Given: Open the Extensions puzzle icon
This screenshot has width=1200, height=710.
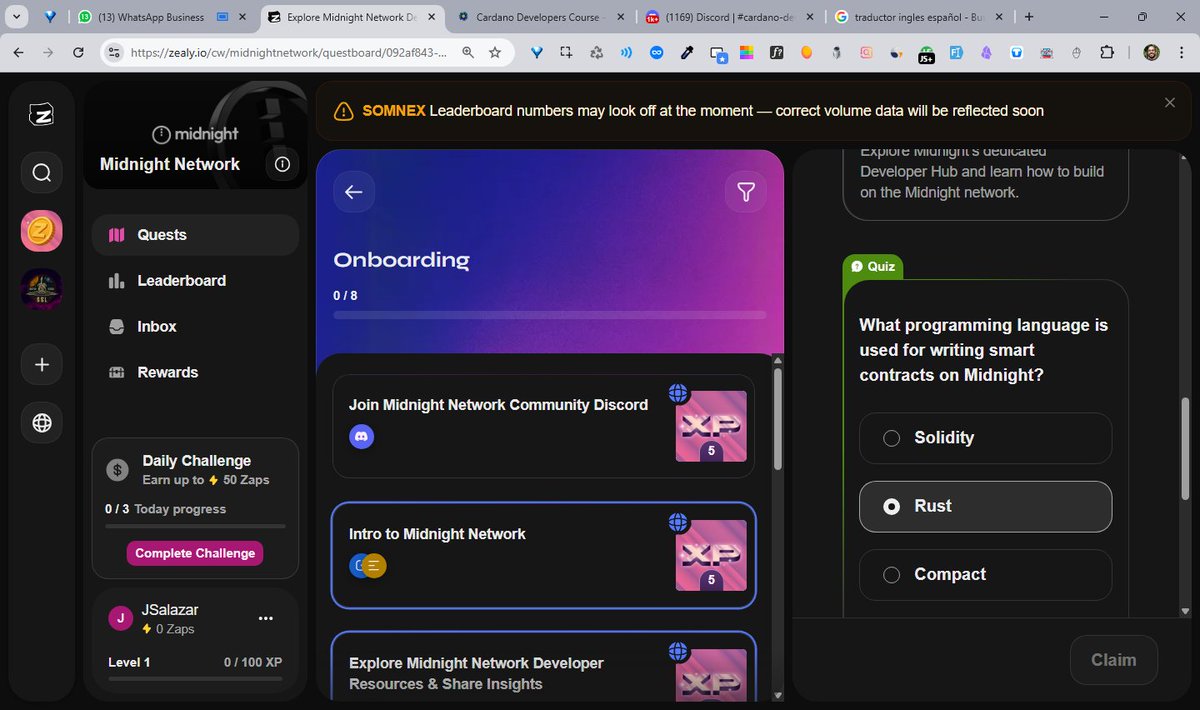Looking at the screenshot, I should [1107, 53].
